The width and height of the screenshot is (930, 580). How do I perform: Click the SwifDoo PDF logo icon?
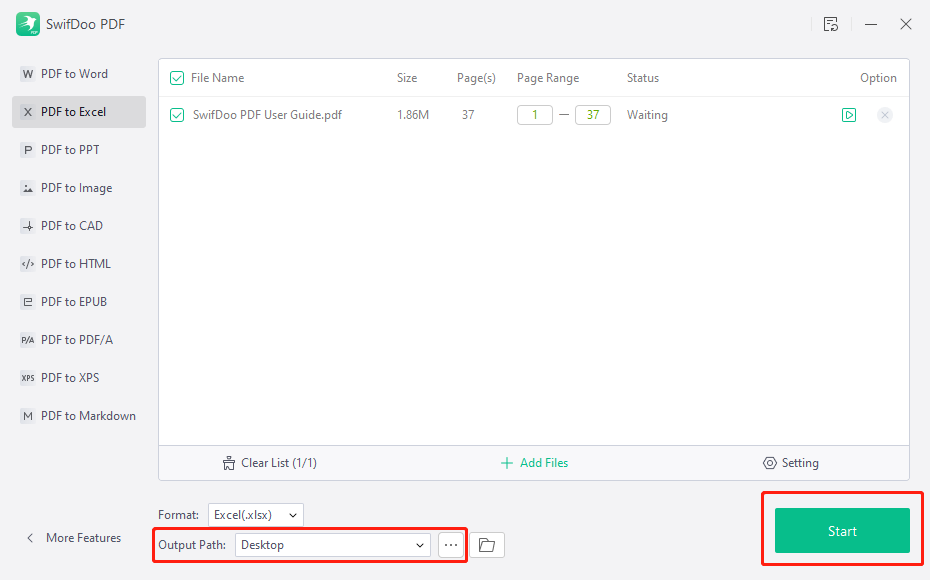[28, 24]
